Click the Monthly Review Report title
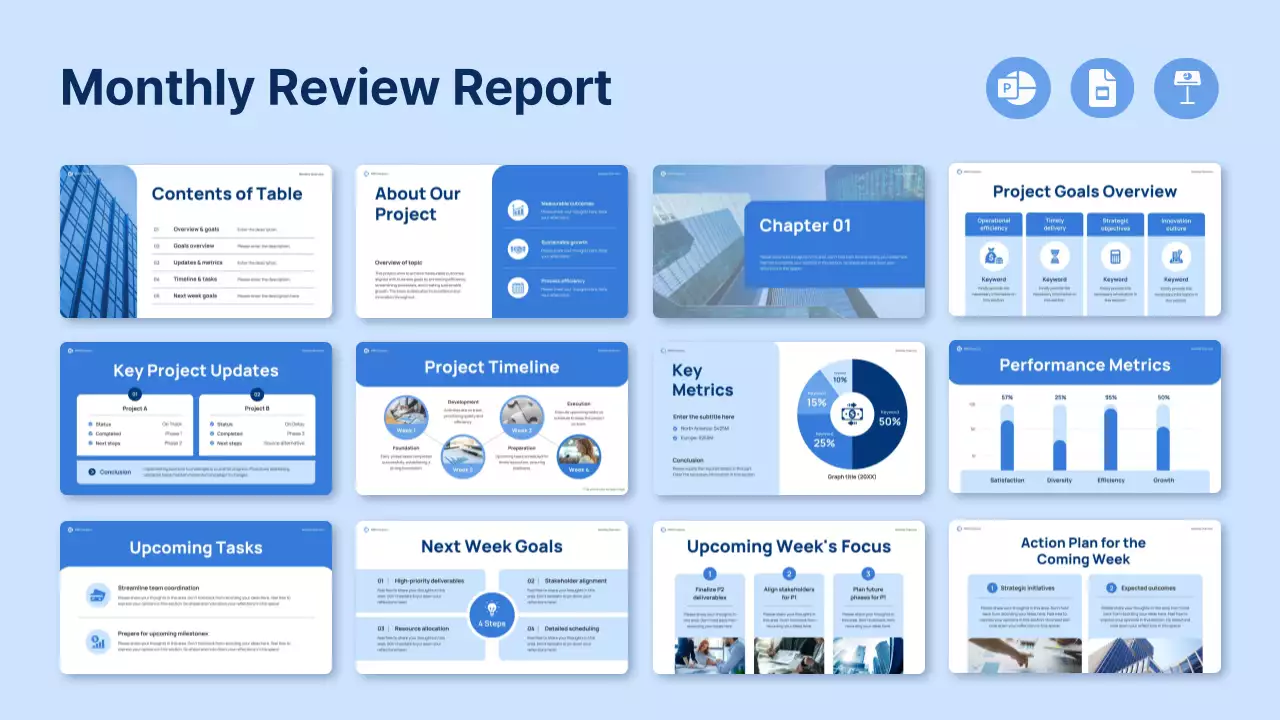Screen dimensions: 1280x720 point(336,87)
